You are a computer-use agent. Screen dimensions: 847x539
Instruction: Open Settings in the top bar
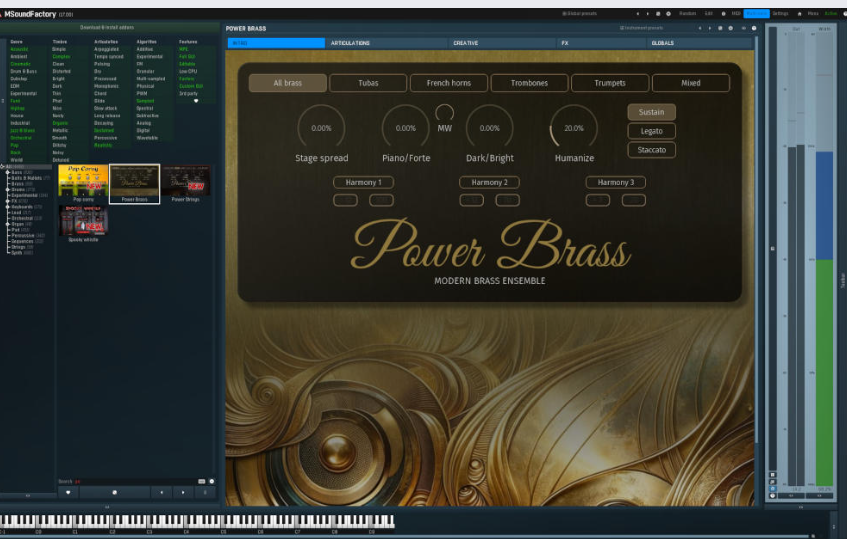[780, 14]
